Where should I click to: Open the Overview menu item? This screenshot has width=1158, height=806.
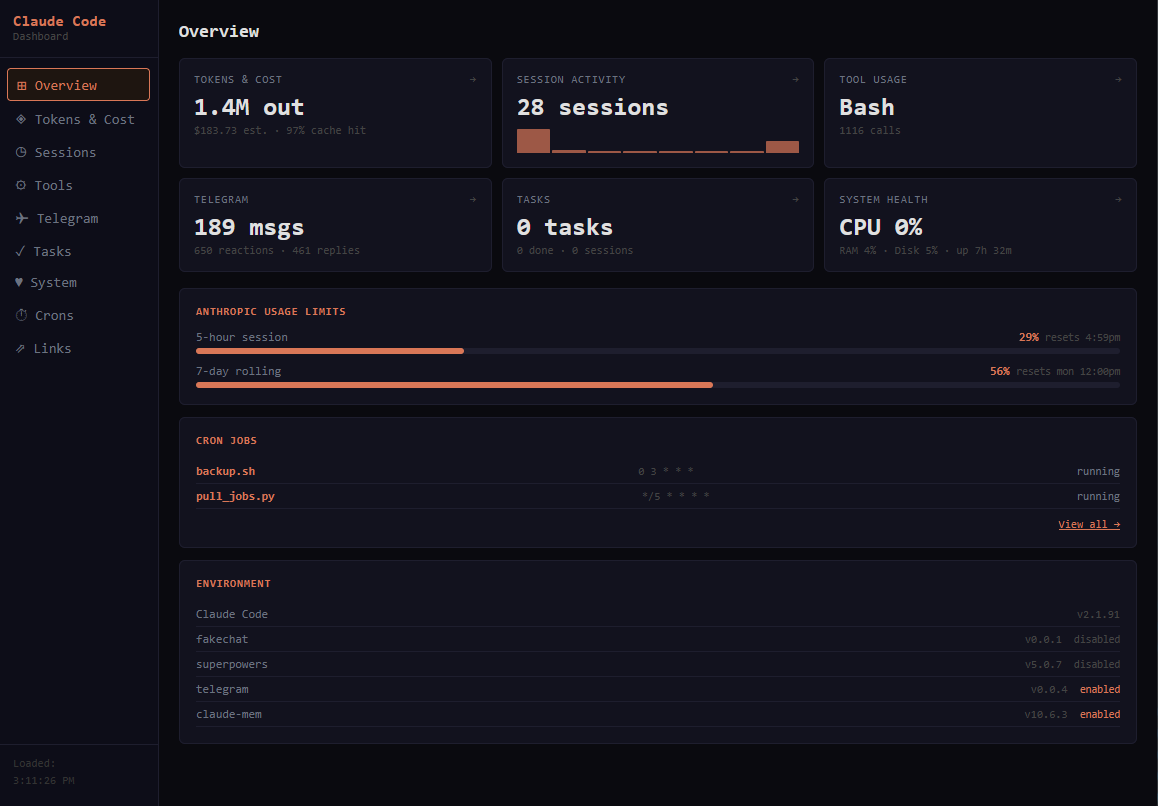click(x=78, y=85)
